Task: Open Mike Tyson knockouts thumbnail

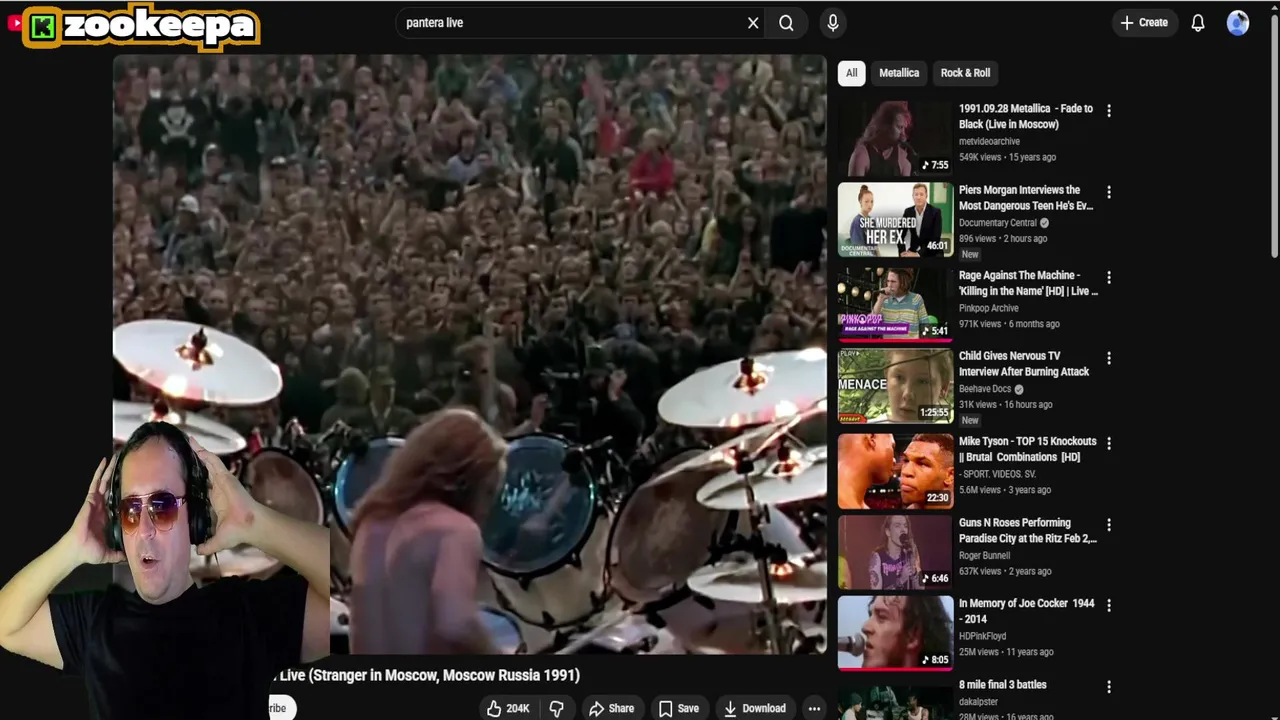Action: [895, 471]
